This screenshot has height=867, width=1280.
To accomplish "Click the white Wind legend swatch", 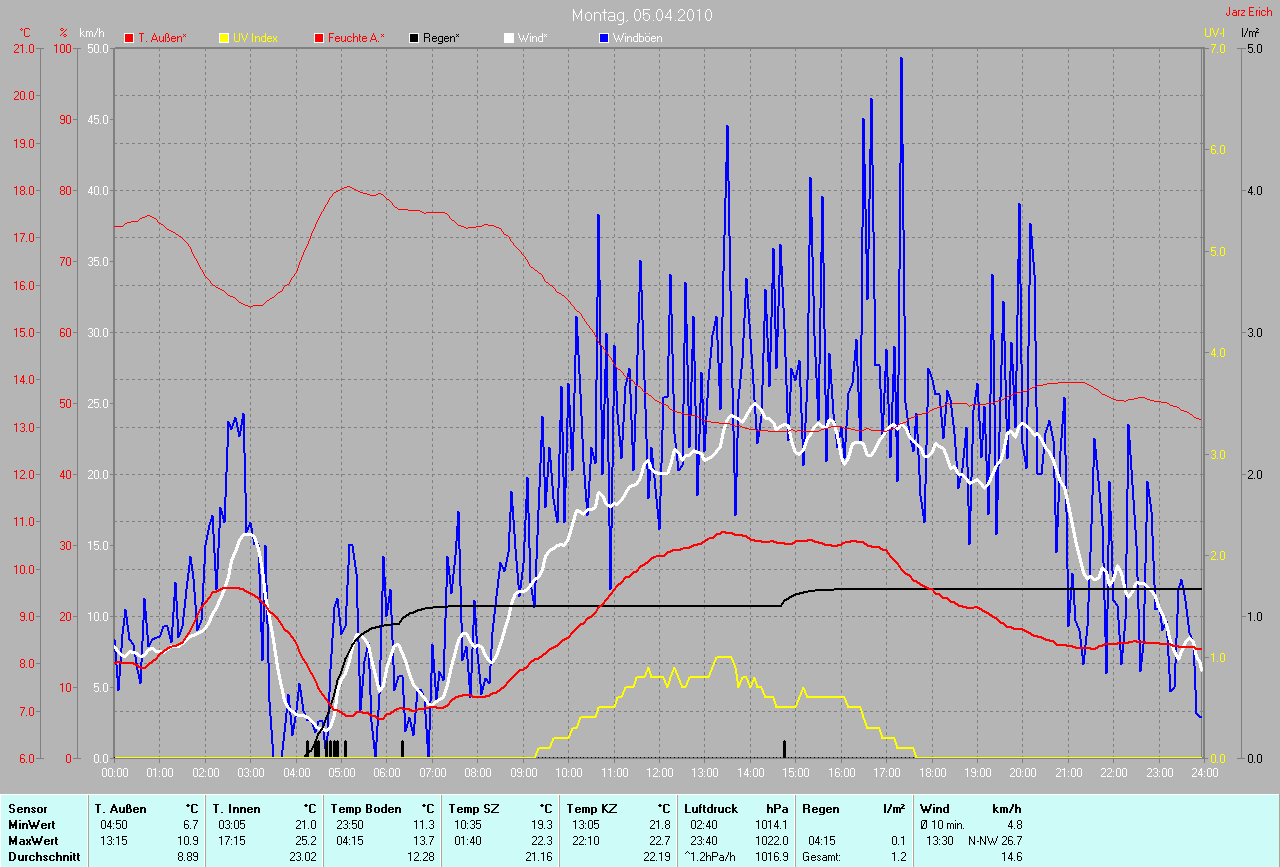I will (509, 38).
